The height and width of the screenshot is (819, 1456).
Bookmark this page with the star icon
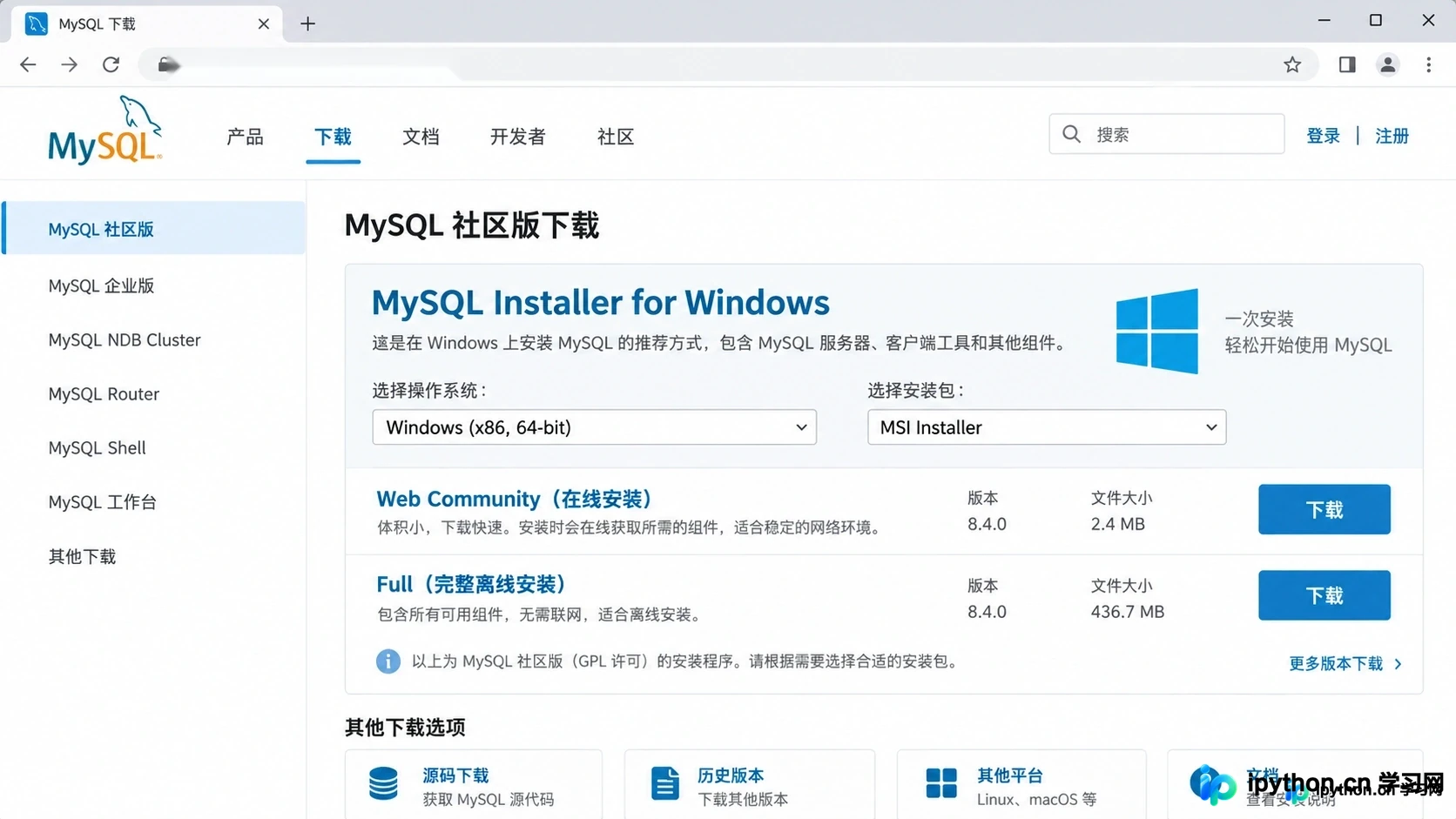pos(1292,64)
